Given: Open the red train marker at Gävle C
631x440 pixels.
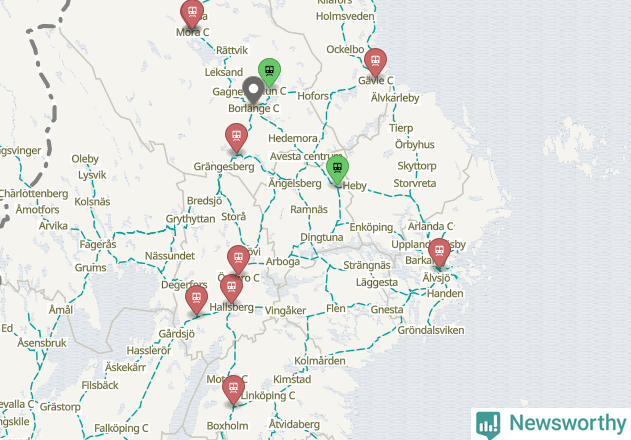Looking at the screenshot, I should click(x=375, y=62).
